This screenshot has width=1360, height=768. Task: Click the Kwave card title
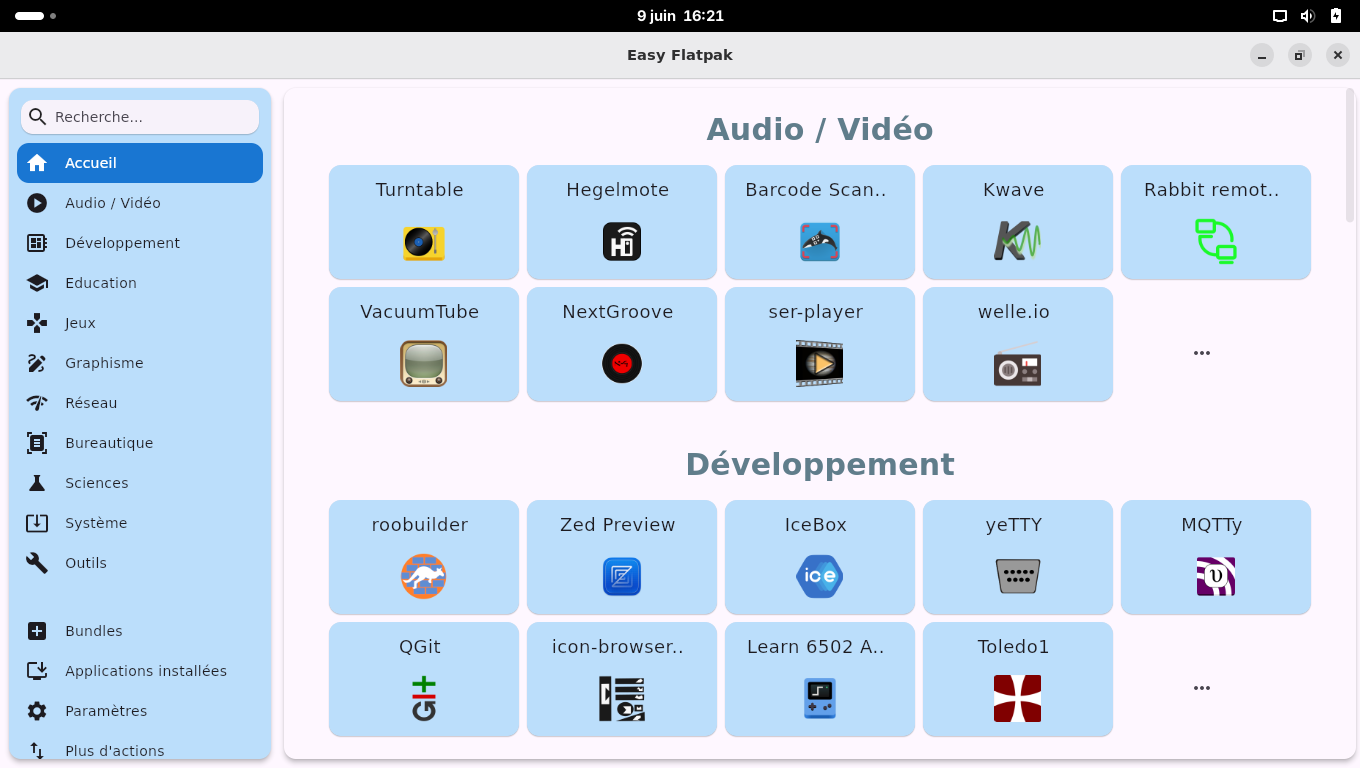coord(1014,190)
